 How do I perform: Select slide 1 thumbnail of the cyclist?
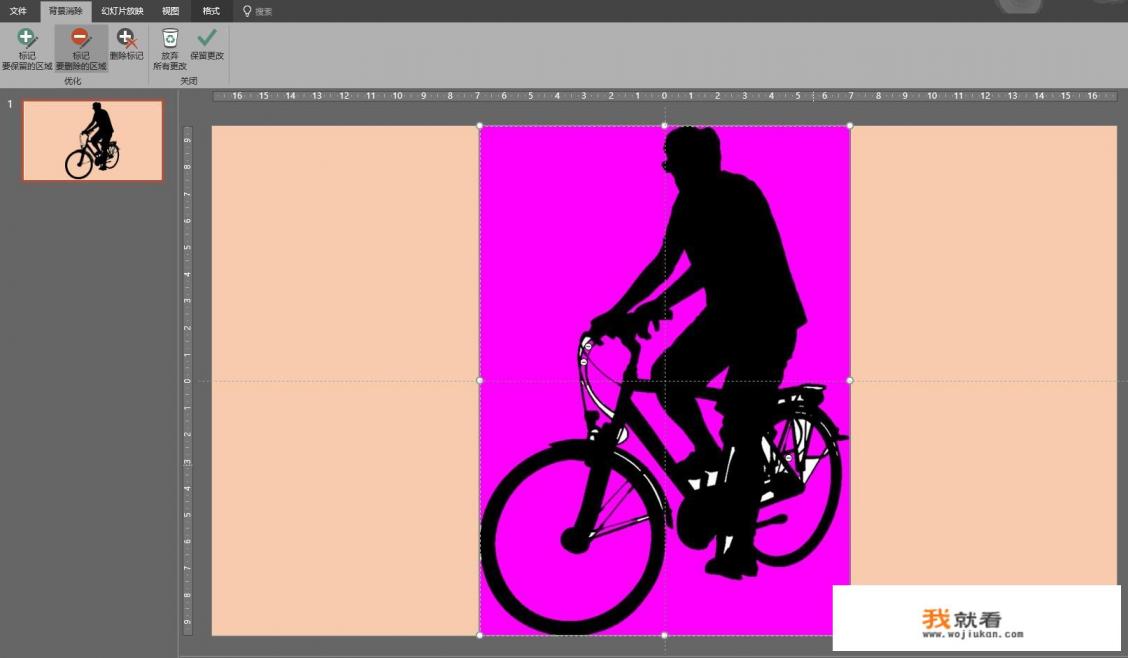(x=93, y=140)
